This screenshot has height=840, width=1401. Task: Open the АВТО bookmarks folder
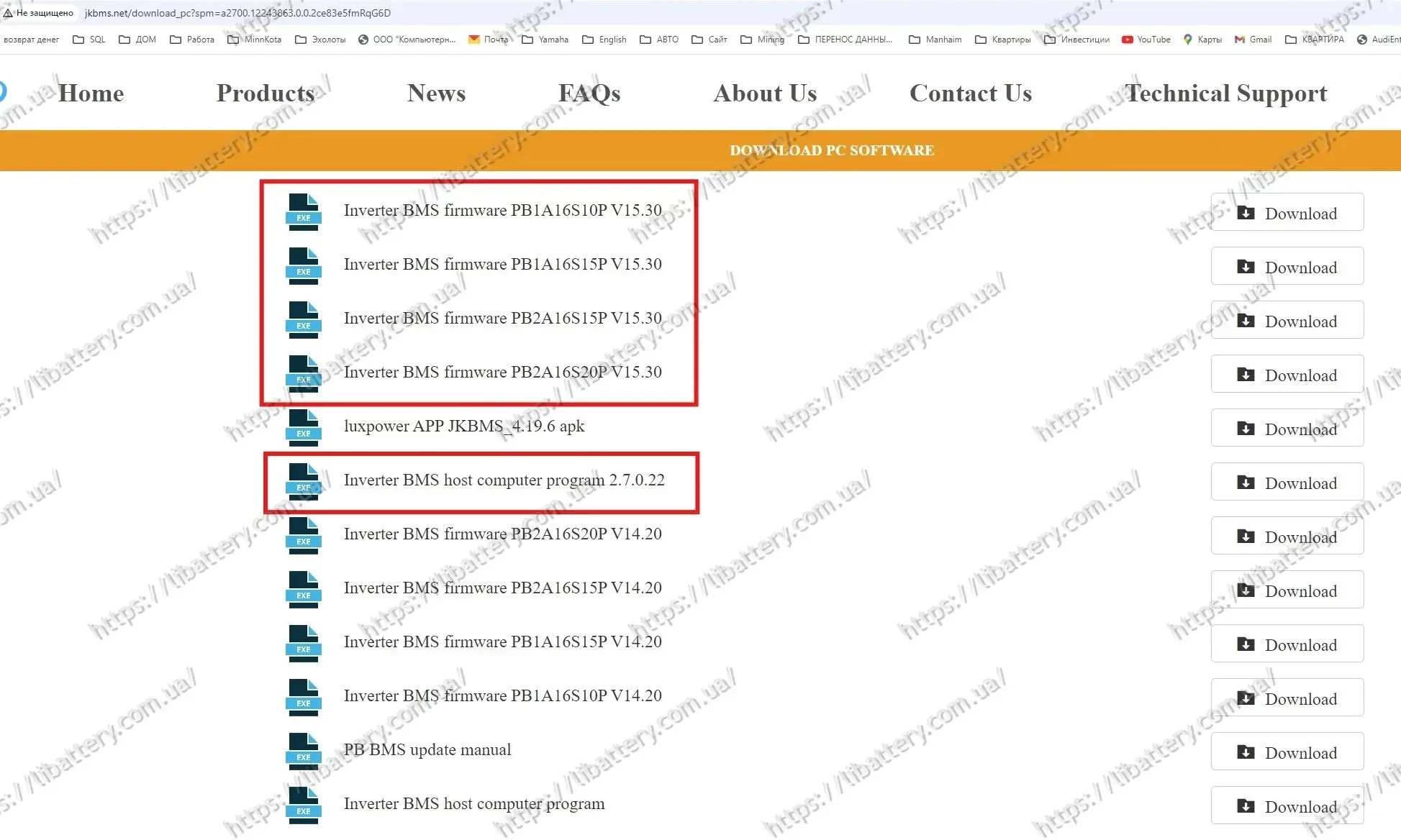click(660, 40)
